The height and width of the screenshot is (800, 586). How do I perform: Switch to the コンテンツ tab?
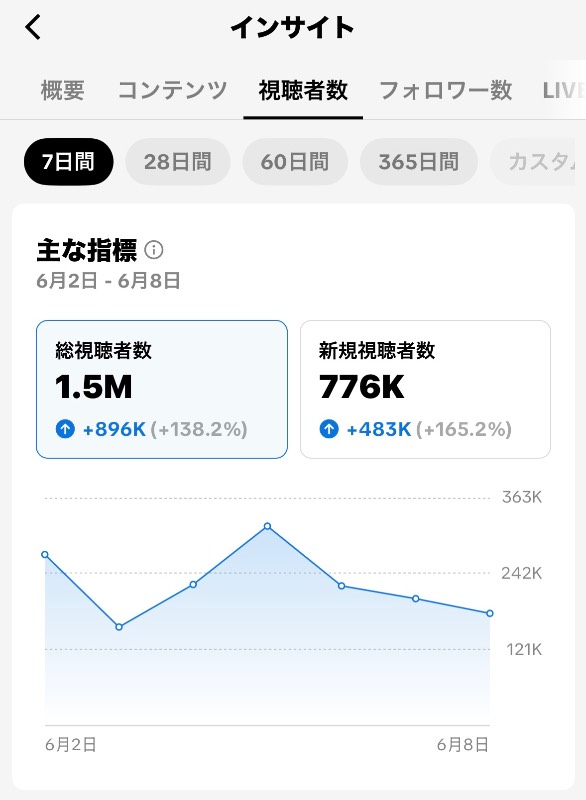click(x=172, y=91)
